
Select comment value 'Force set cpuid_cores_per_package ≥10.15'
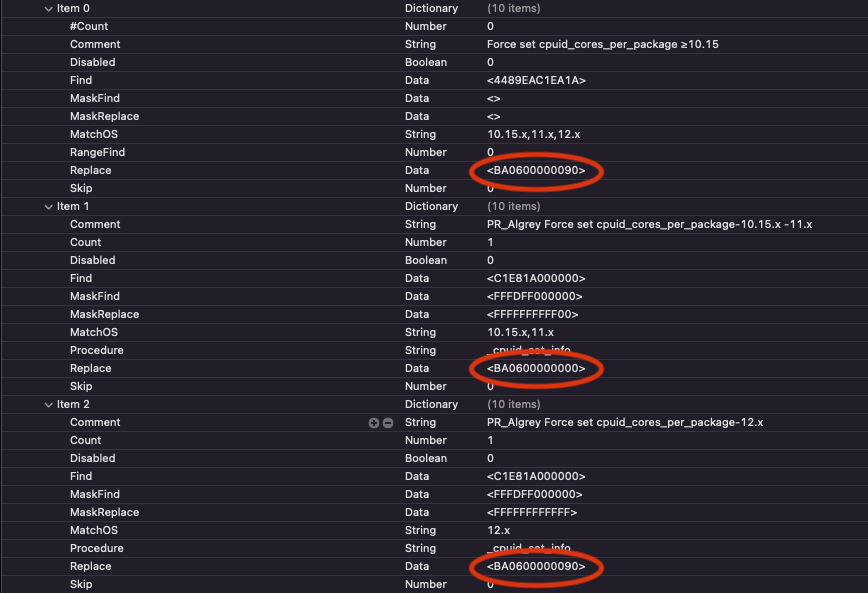pos(602,44)
